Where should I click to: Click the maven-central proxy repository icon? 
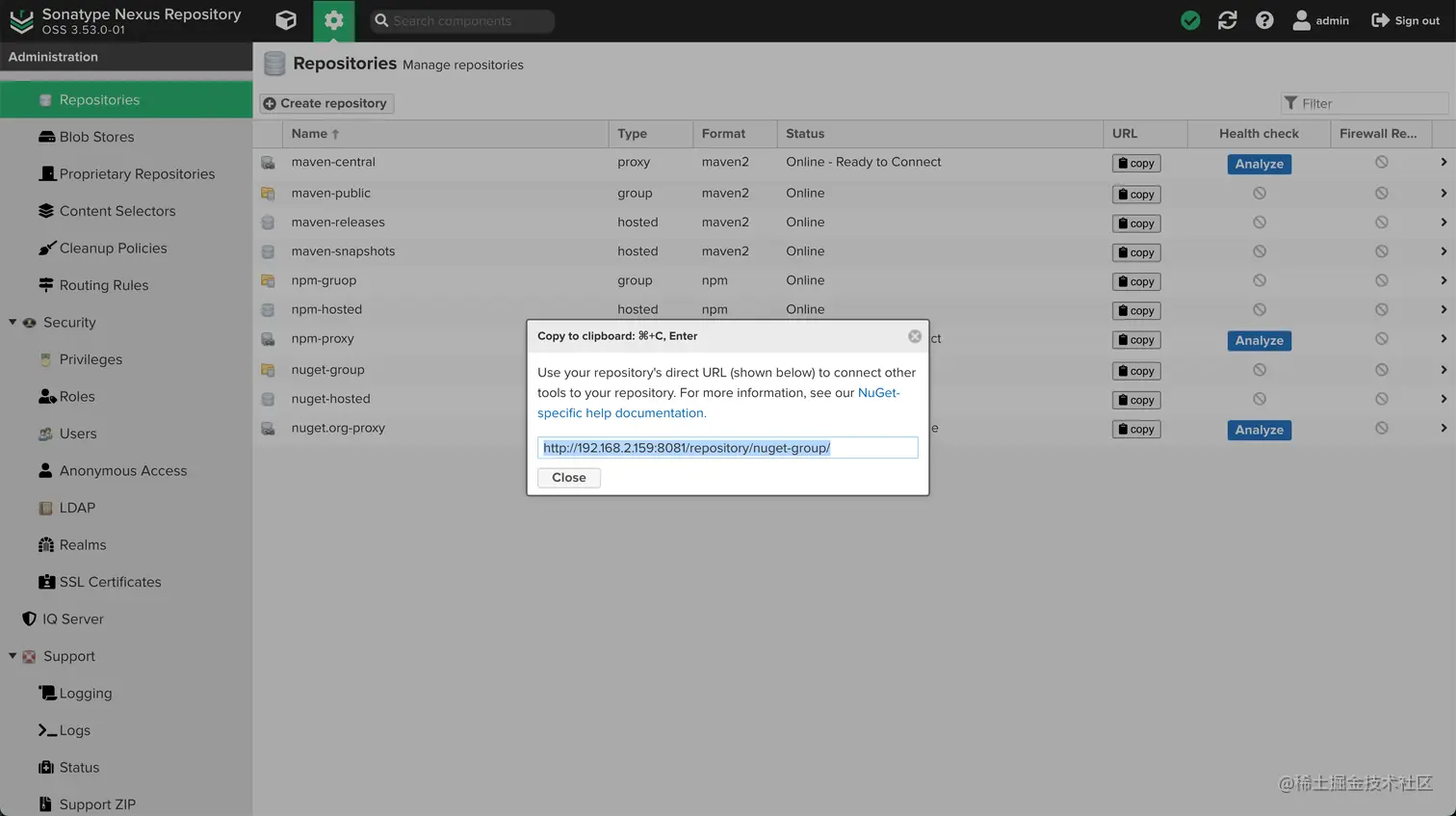pos(268,163)
